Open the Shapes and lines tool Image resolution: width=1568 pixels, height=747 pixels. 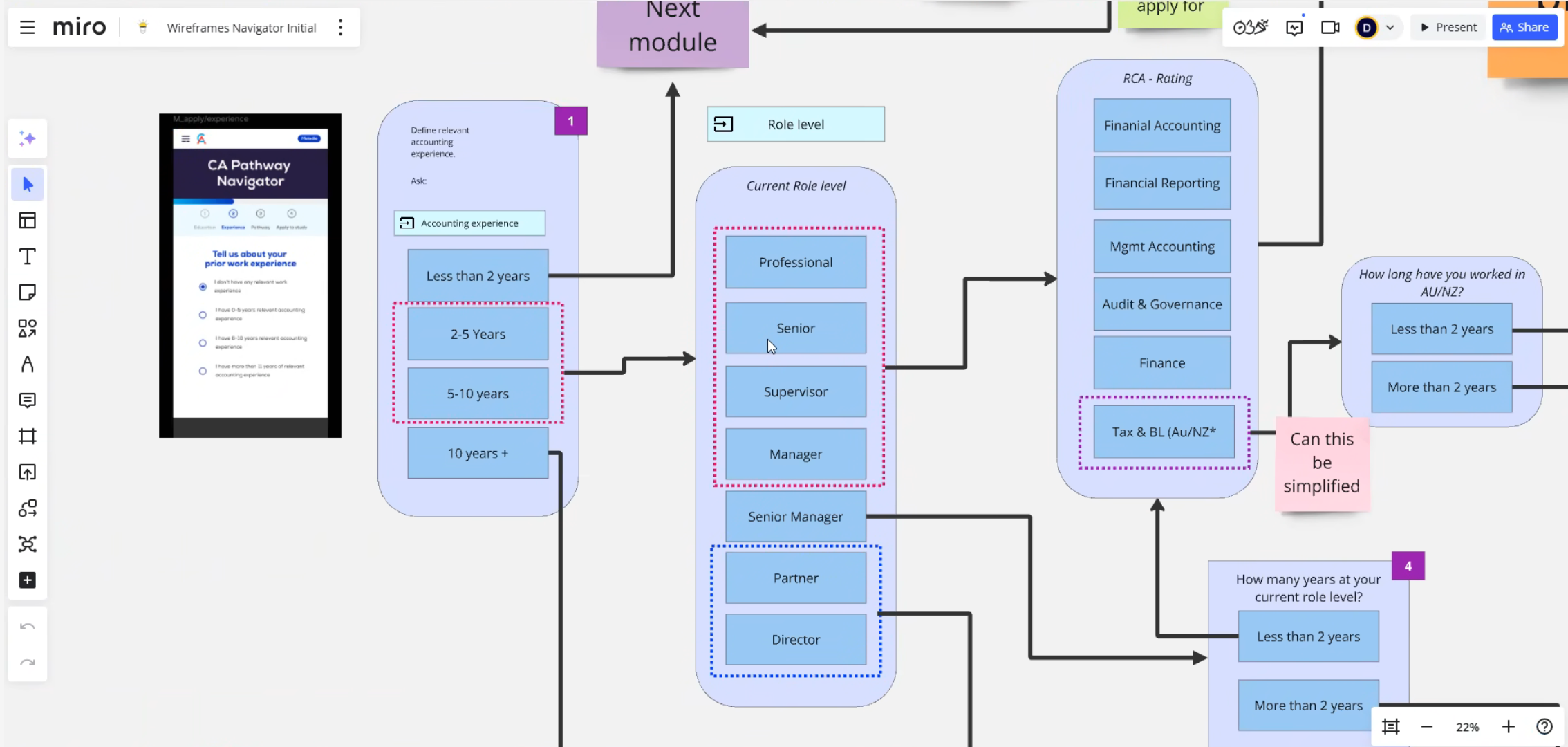28,329
